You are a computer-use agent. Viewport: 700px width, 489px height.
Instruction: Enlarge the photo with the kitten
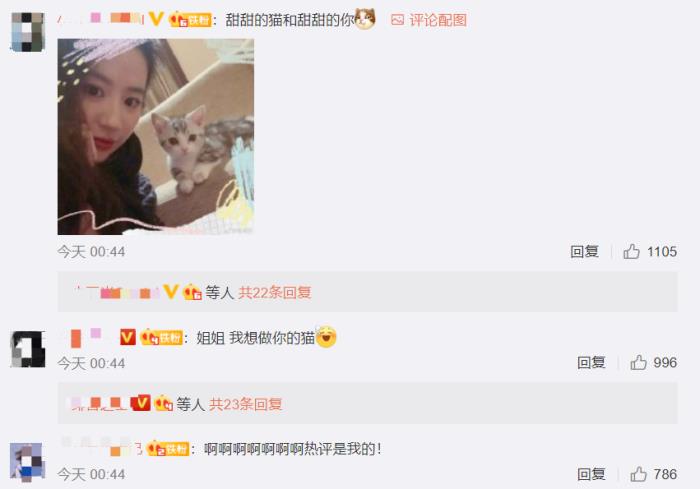click(156, 137)
